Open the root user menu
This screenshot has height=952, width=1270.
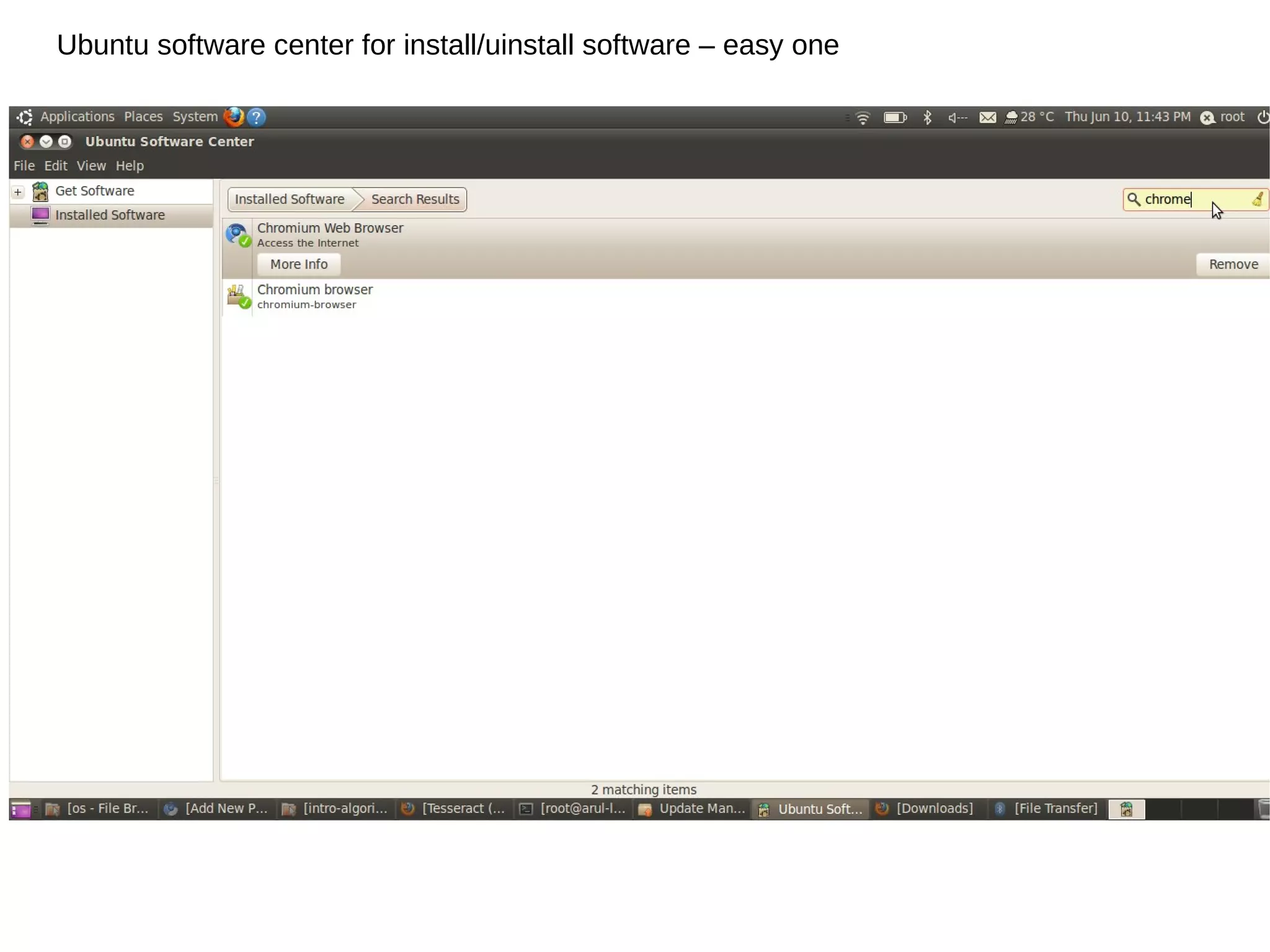point(1223,117)
